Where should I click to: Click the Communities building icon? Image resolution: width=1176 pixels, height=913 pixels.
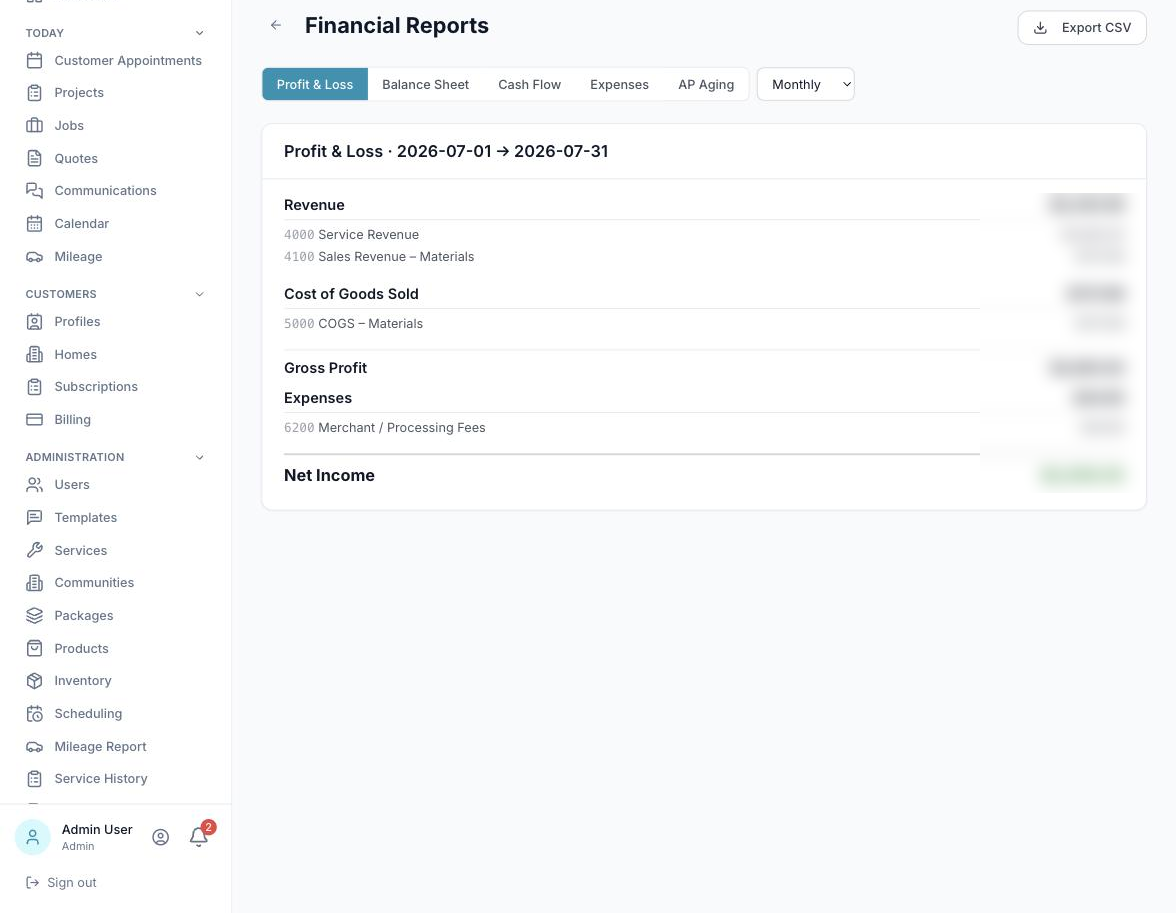(34, 583)
